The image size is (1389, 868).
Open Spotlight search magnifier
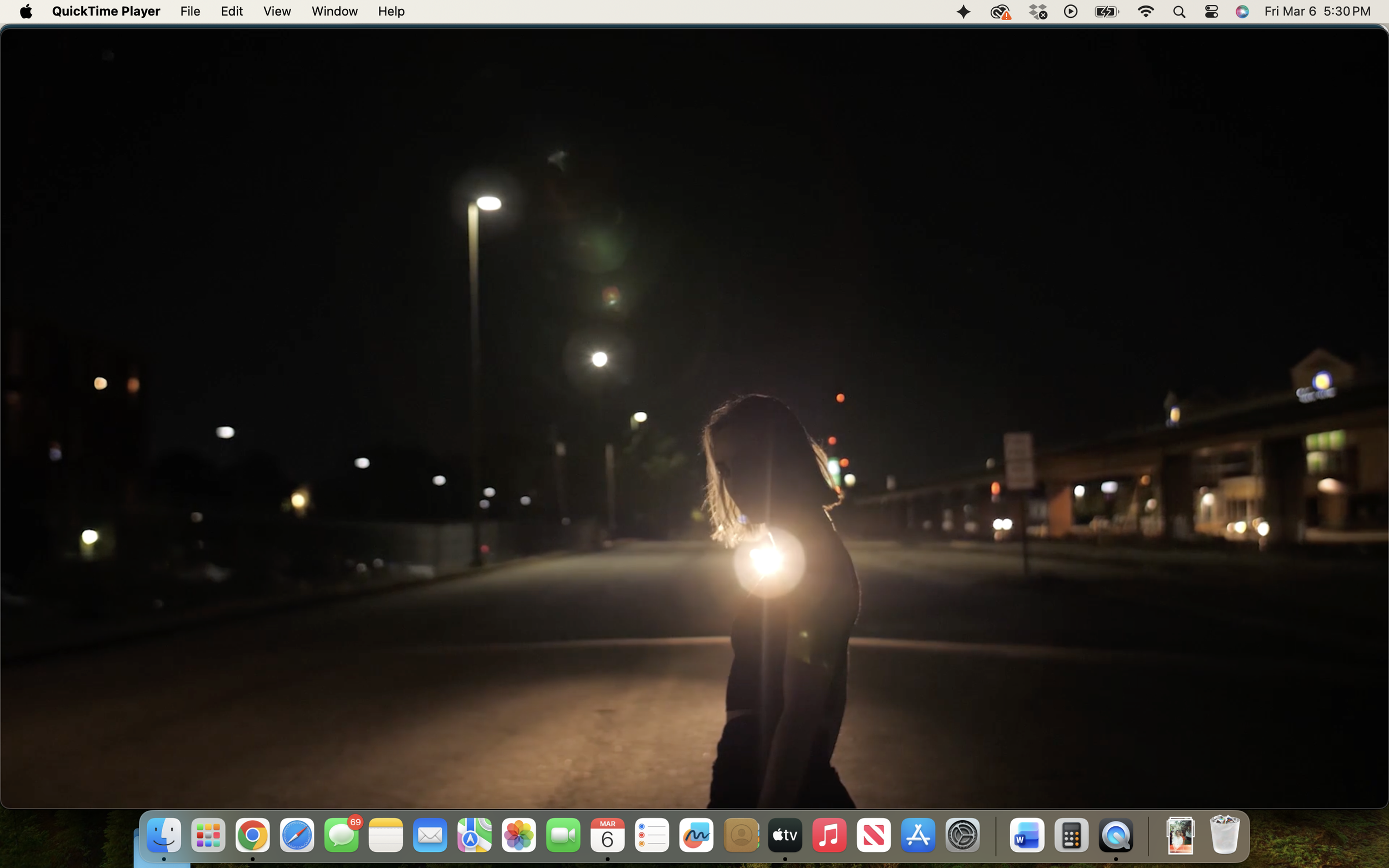point(1179,12)
